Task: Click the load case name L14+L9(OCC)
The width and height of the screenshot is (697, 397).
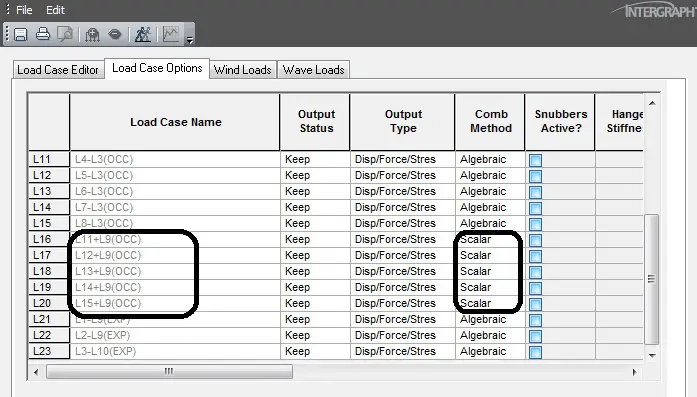Action: coord(108,287)
